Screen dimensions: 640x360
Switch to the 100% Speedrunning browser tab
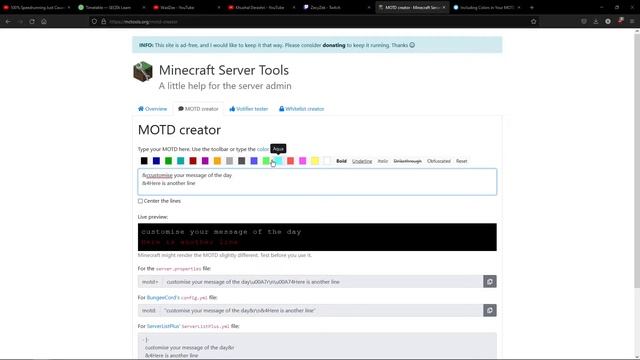pyautogui.click(x=36, y=7)
